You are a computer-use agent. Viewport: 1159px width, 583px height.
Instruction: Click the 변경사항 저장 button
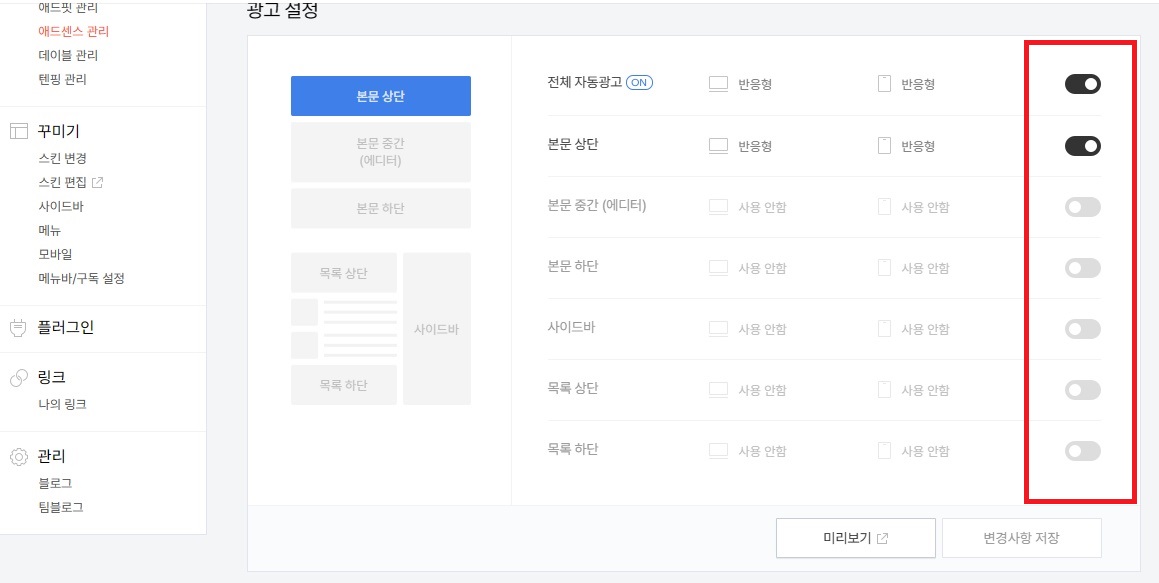(1022, 538)
